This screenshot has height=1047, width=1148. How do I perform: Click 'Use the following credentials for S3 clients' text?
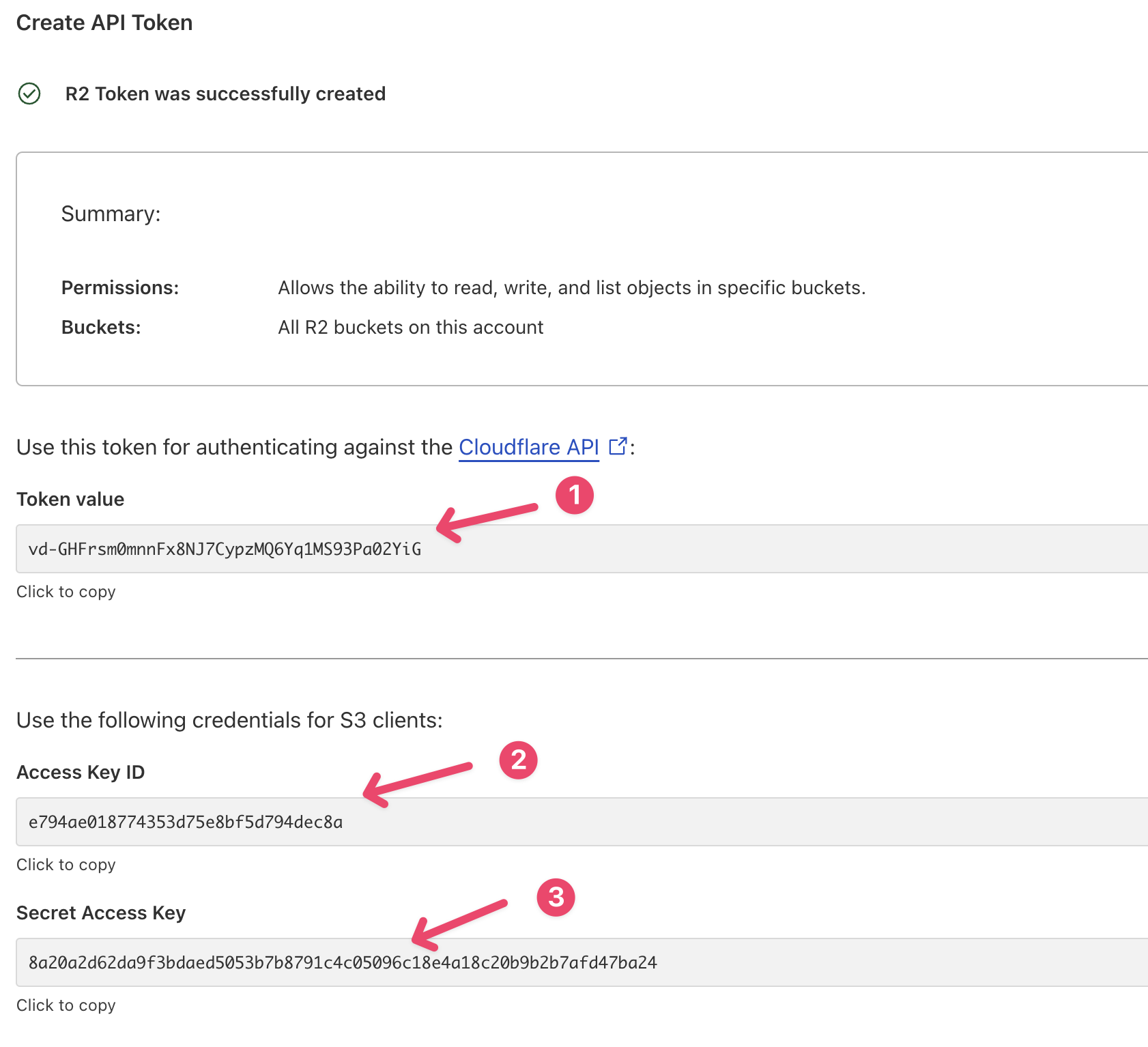point(229,720)
